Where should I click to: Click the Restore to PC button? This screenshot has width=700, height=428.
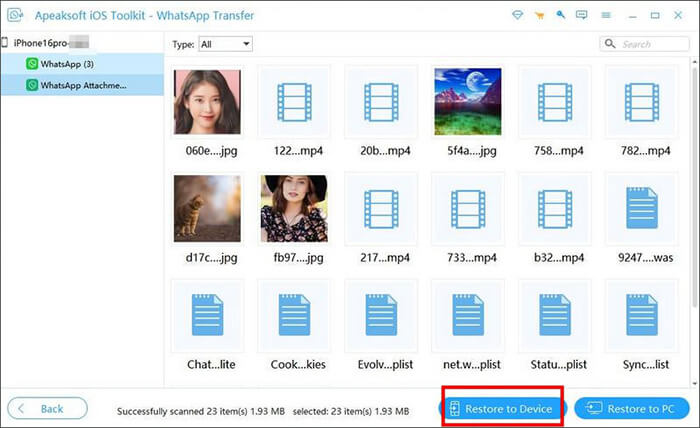pyautogui.click(x=632, y=408)
